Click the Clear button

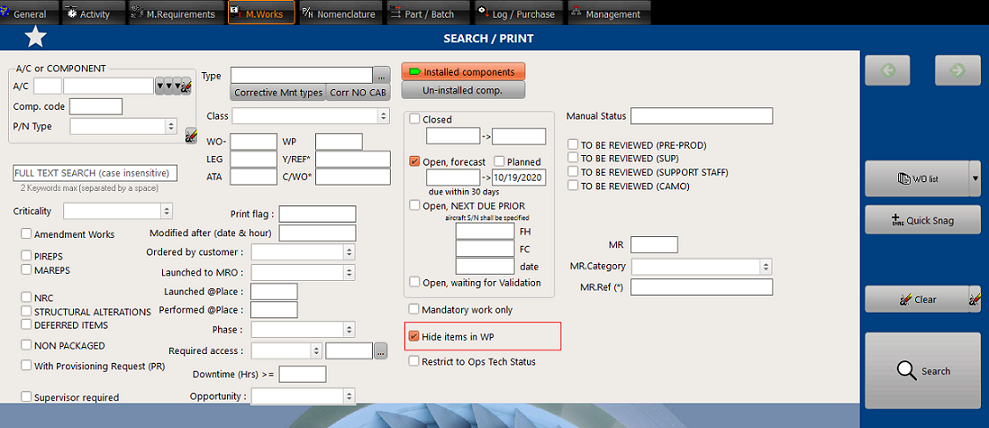[916, 299]
